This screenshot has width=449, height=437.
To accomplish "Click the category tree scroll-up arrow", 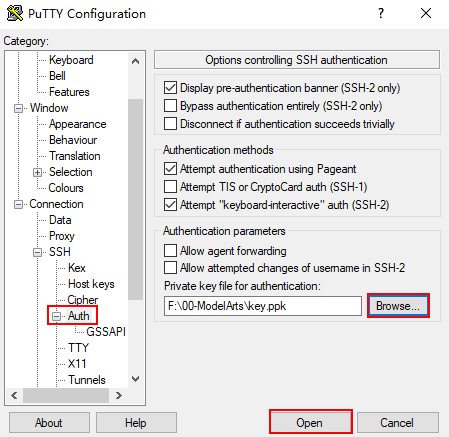I will tap(135, 61).
